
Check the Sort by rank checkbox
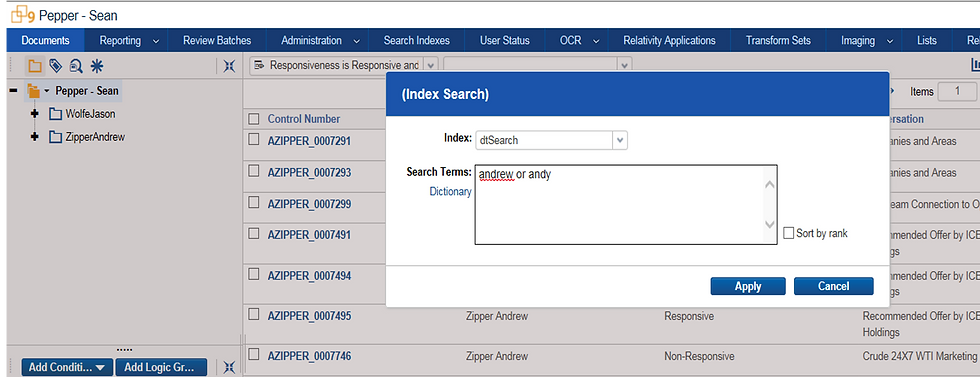pyautogui.click(x=789, y=233)
